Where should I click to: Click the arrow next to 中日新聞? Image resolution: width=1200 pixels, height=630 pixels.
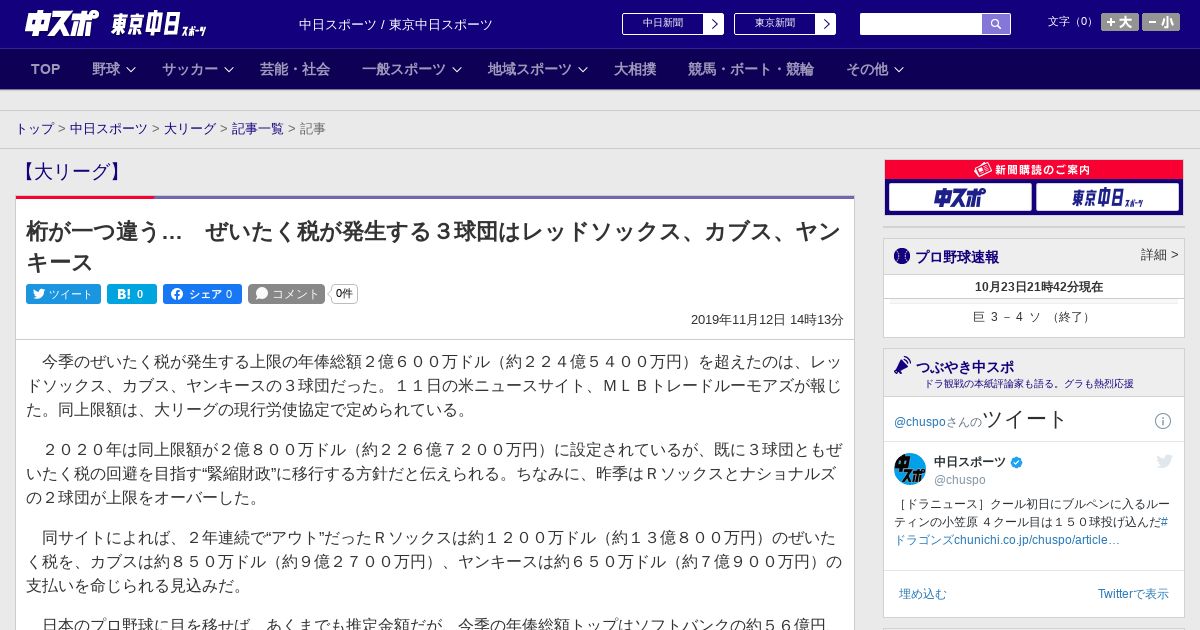(714, 24)
